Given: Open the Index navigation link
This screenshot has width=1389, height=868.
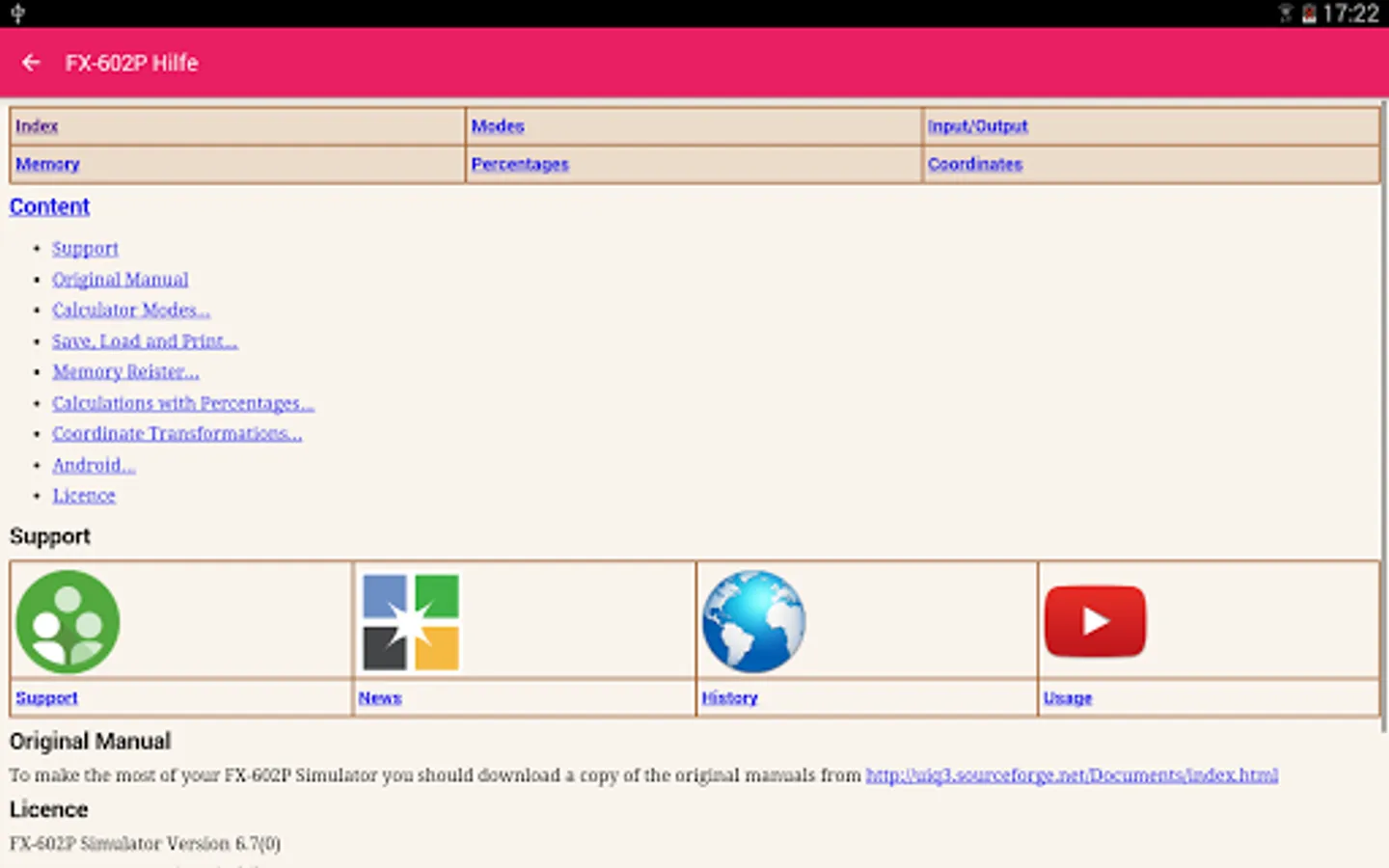Looking at the screenshot, I should [37, 126].
